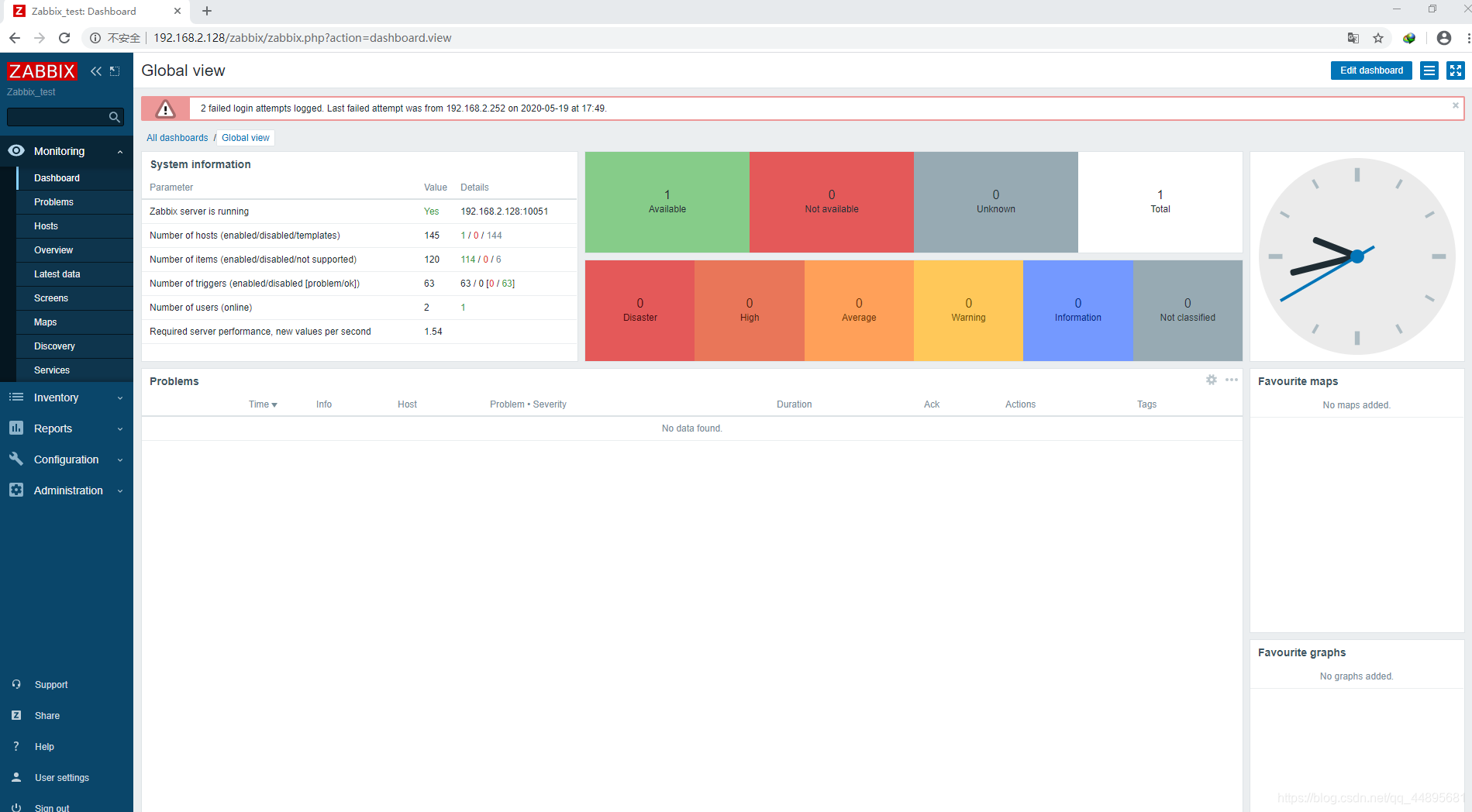Click the translate page icon
Screen dimensions: 1472x812
[x=1353, y=38]
